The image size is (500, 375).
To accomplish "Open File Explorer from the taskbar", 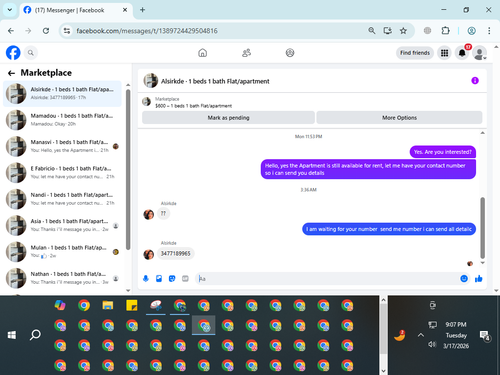I will (x=108, y=305).
